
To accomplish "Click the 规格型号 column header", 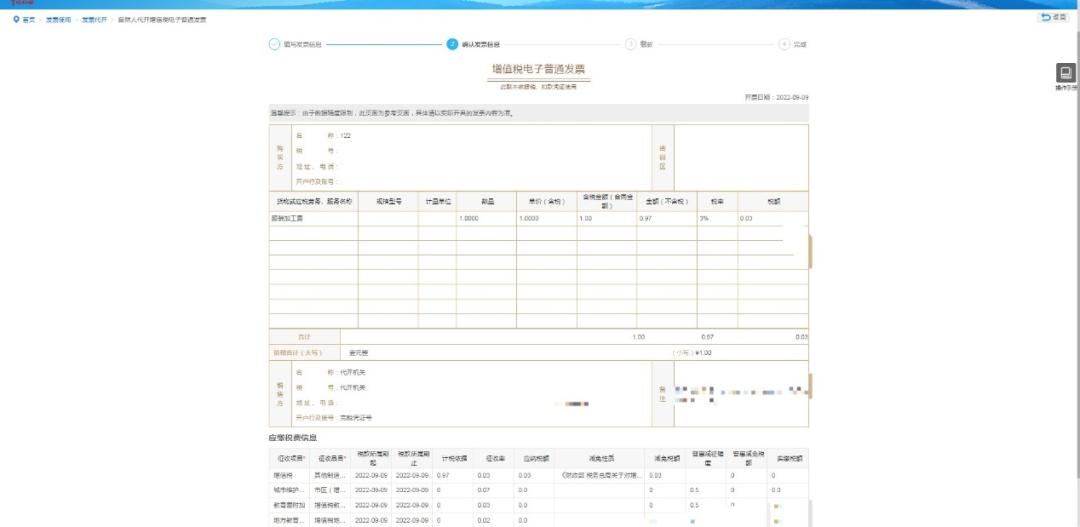I will tap(388, 202).
